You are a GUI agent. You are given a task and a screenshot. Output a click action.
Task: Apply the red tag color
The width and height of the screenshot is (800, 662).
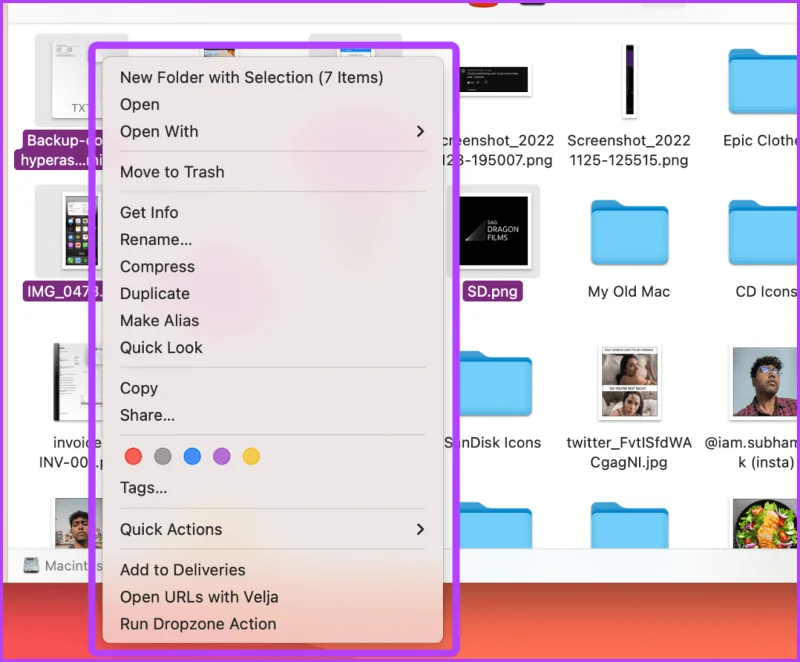(133, 456)
